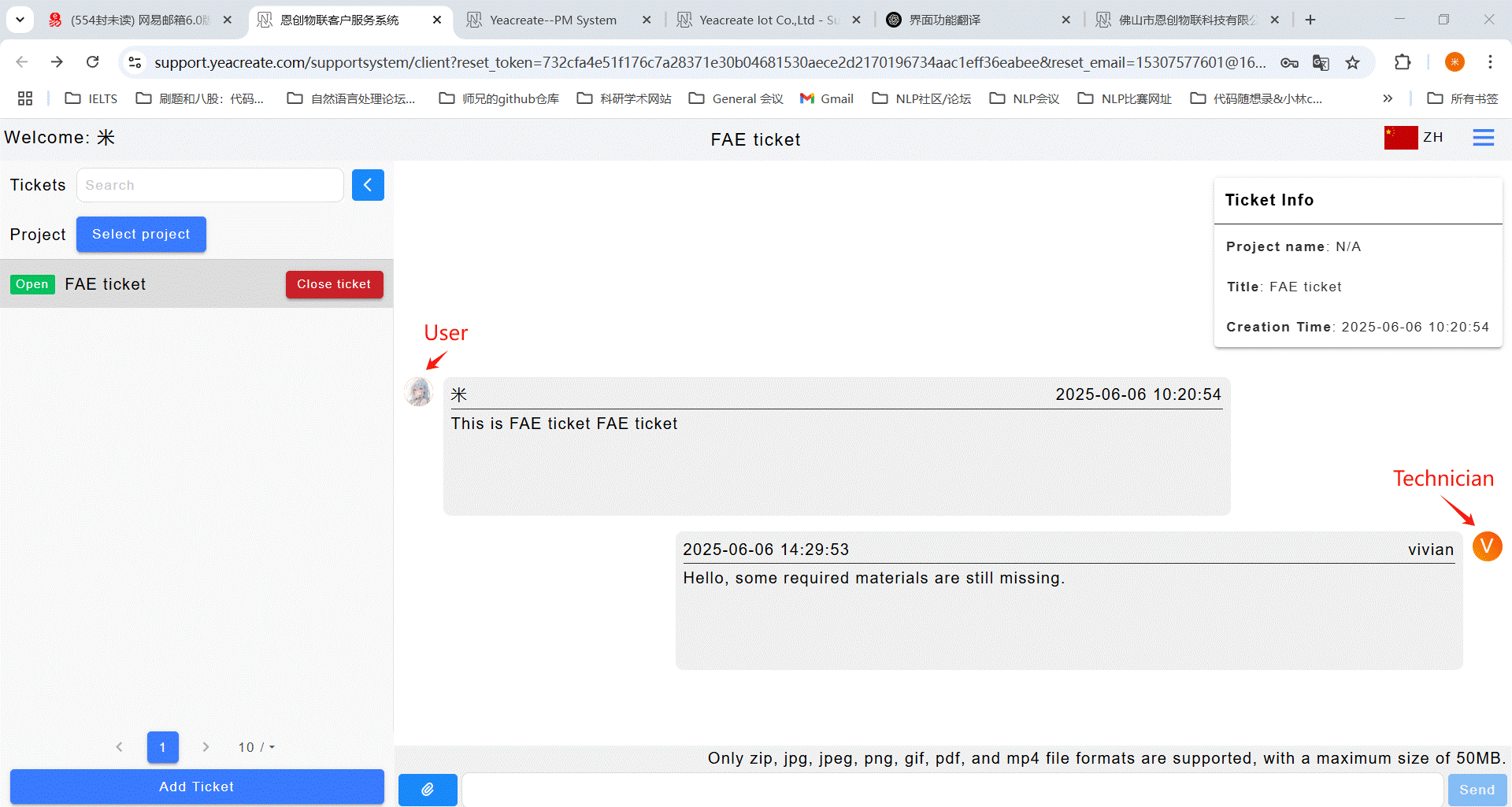The width and height of the screenshot is (1512, 807).
Task: Switch to Yeacreate--PM System tab
Action: 553,20
